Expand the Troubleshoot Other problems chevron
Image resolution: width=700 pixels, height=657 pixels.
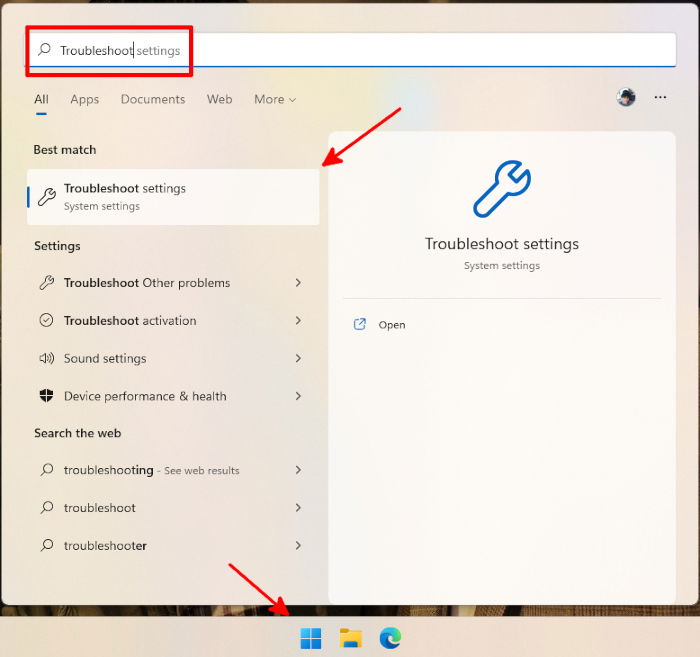tap(298, 283)
